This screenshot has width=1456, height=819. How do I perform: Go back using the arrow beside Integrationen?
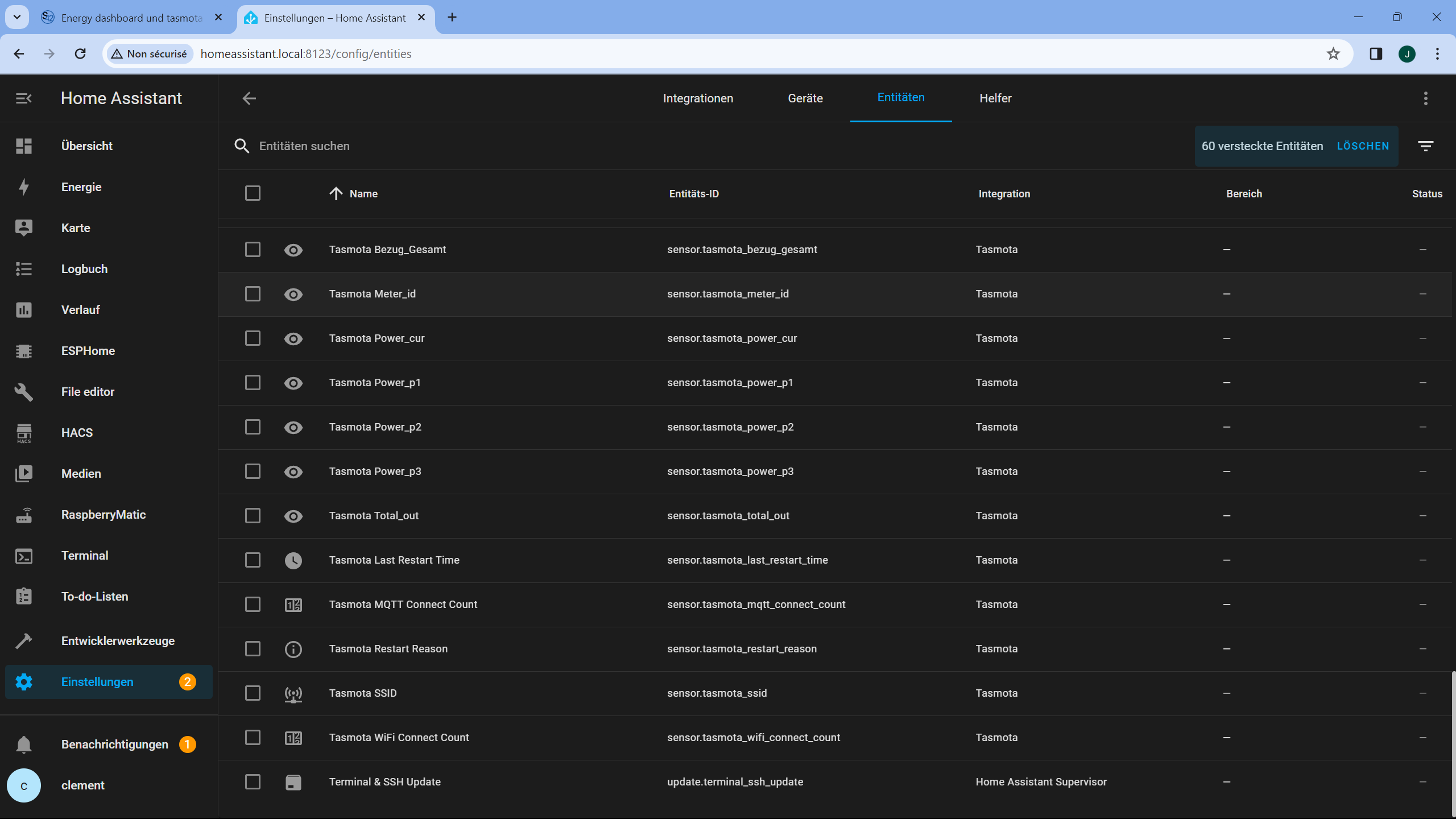pyautogui.click(x=249, y=98)
